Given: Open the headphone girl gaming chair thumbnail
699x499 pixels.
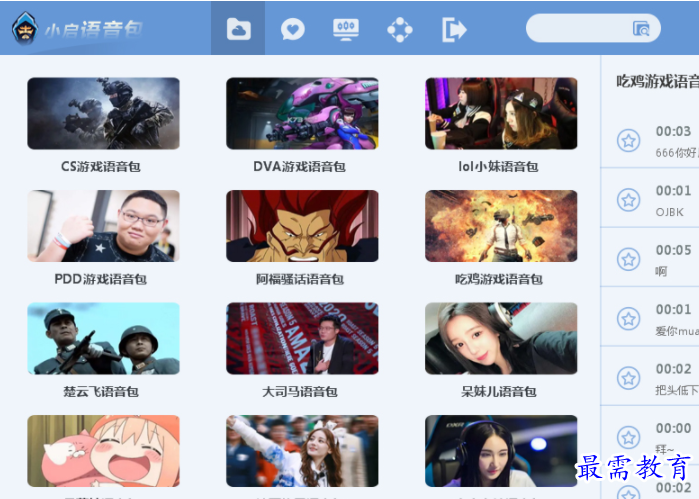Looking at the screenshot, I should [501, 451].
